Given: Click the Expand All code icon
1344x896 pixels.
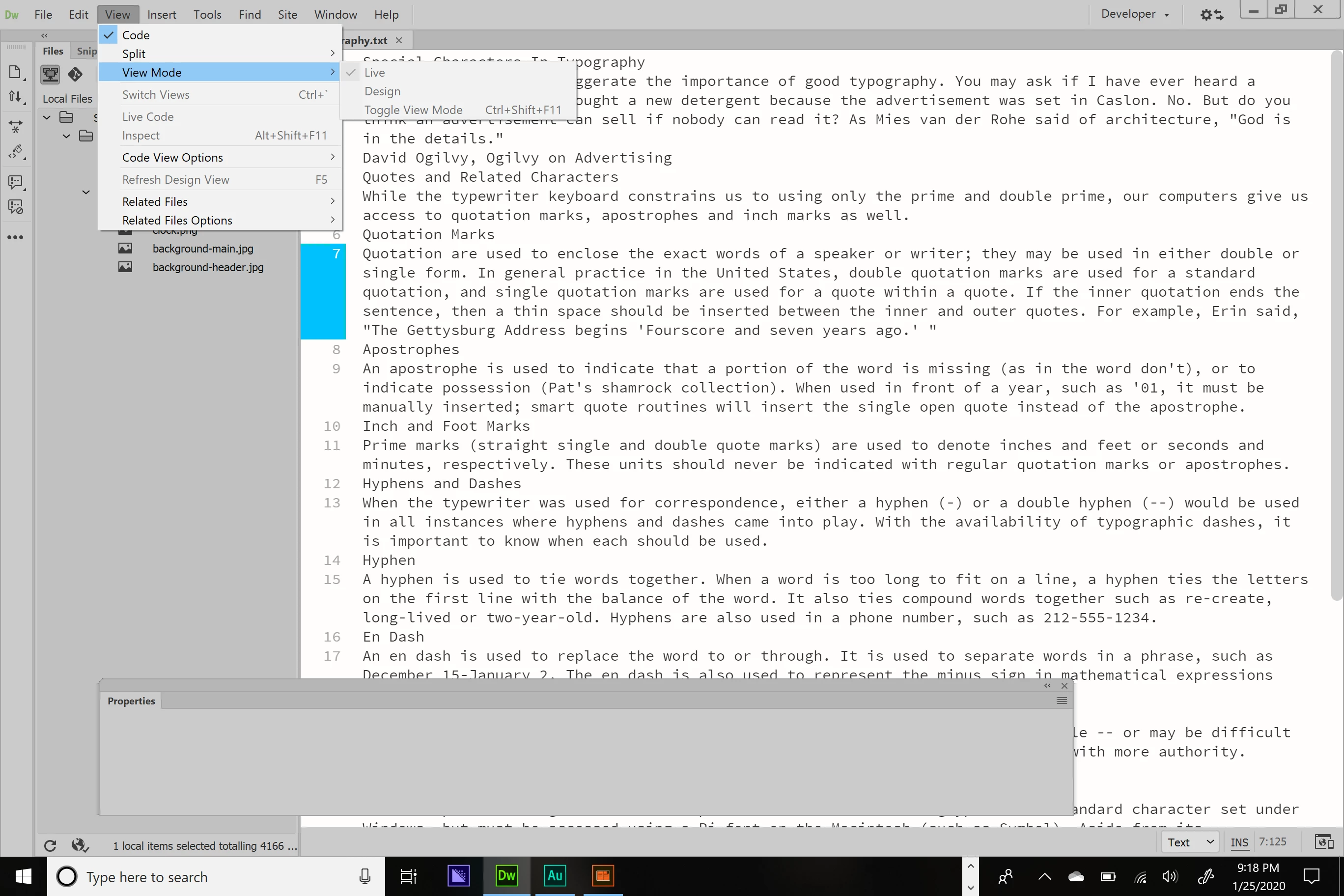Looking at the screenshot, I should point(15,126).
